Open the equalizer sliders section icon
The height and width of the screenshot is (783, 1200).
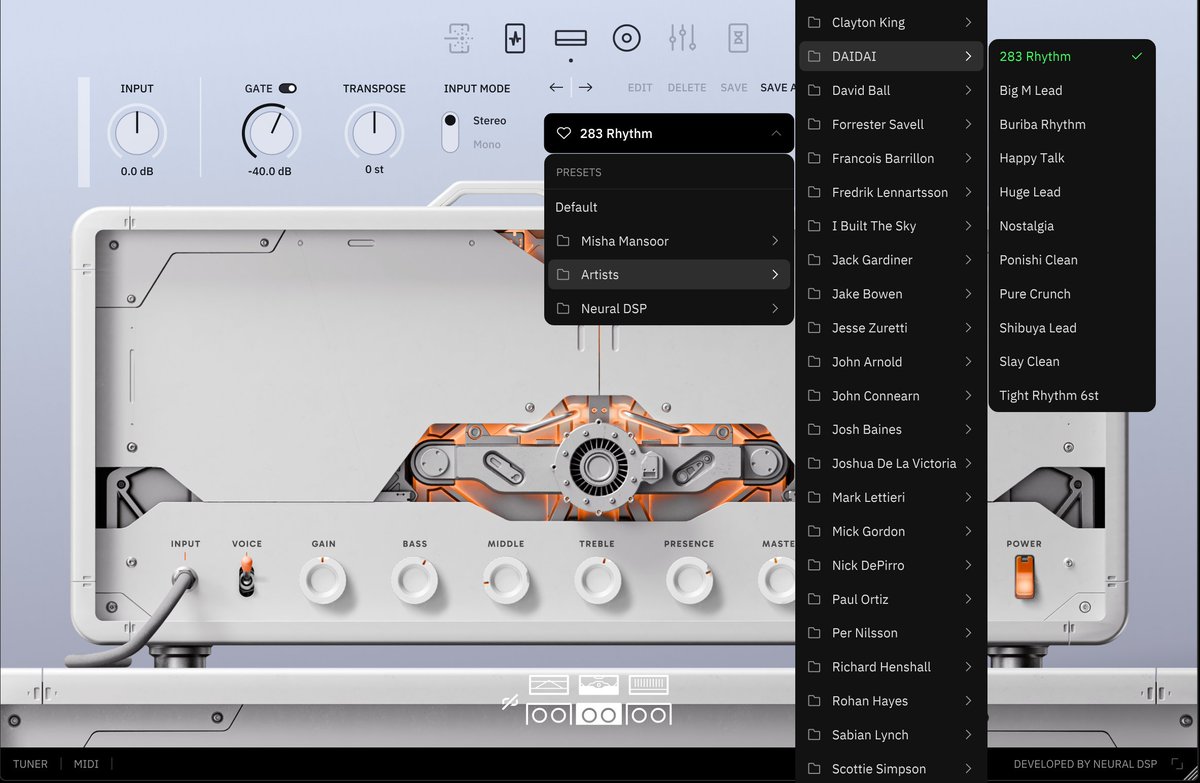(682, 39)
